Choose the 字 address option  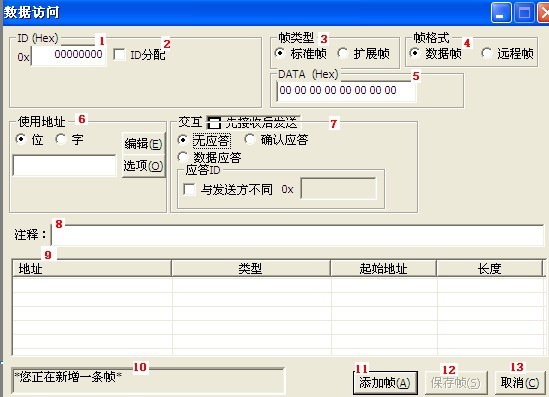[x=61, y=139]
